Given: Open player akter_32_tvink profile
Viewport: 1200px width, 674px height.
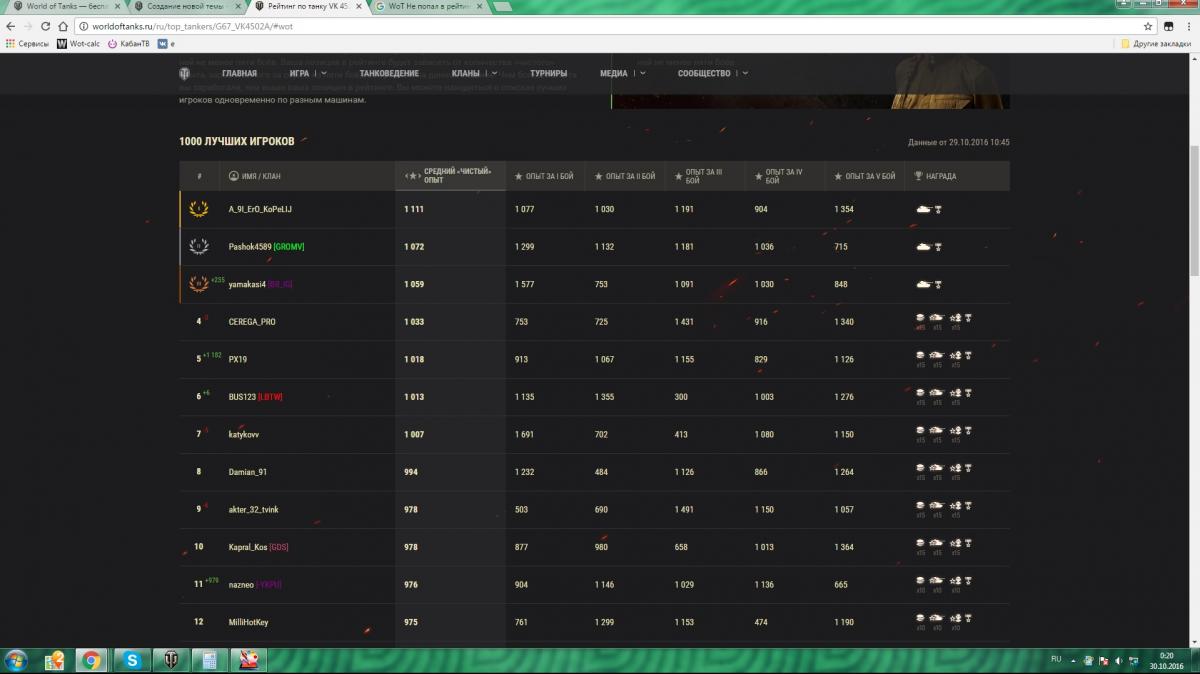Looking at the screenshot, I should coord(254,510).
